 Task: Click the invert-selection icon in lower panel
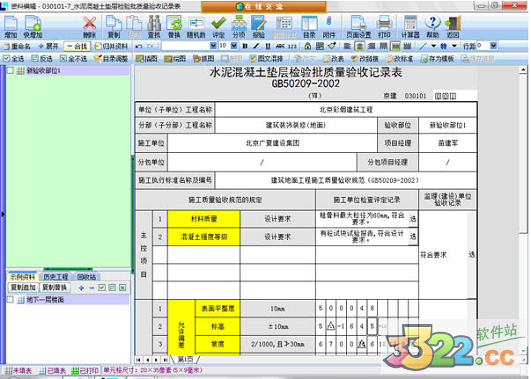coord(112,288)
